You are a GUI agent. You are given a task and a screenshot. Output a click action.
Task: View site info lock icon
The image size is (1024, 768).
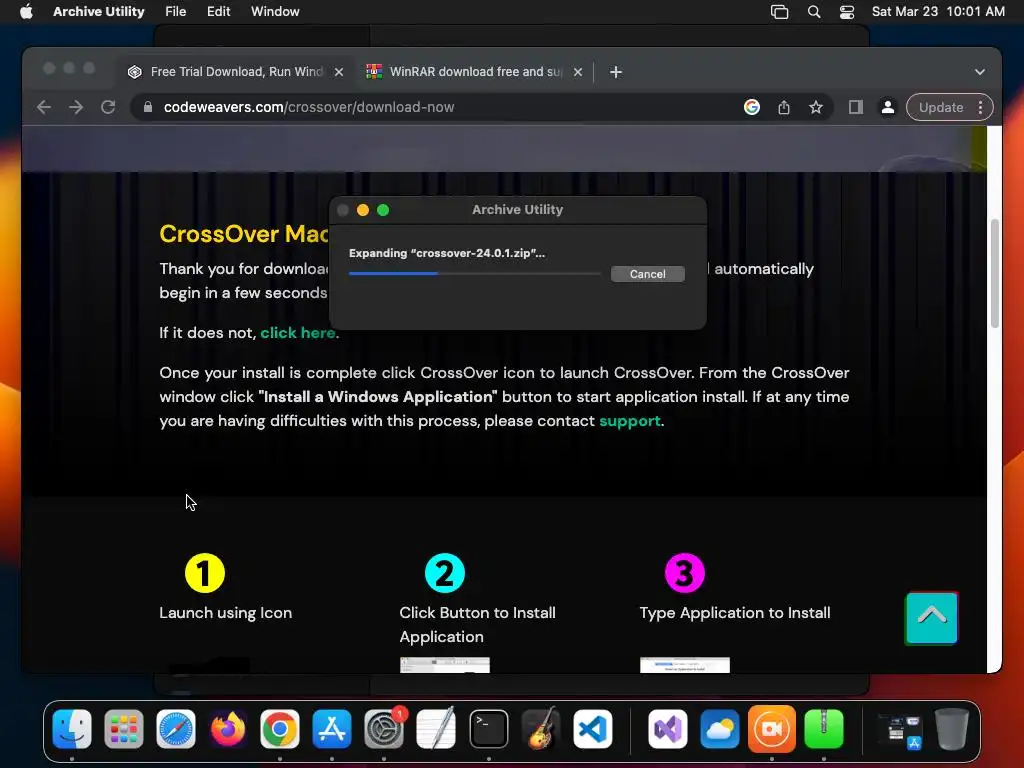[148, 107]
